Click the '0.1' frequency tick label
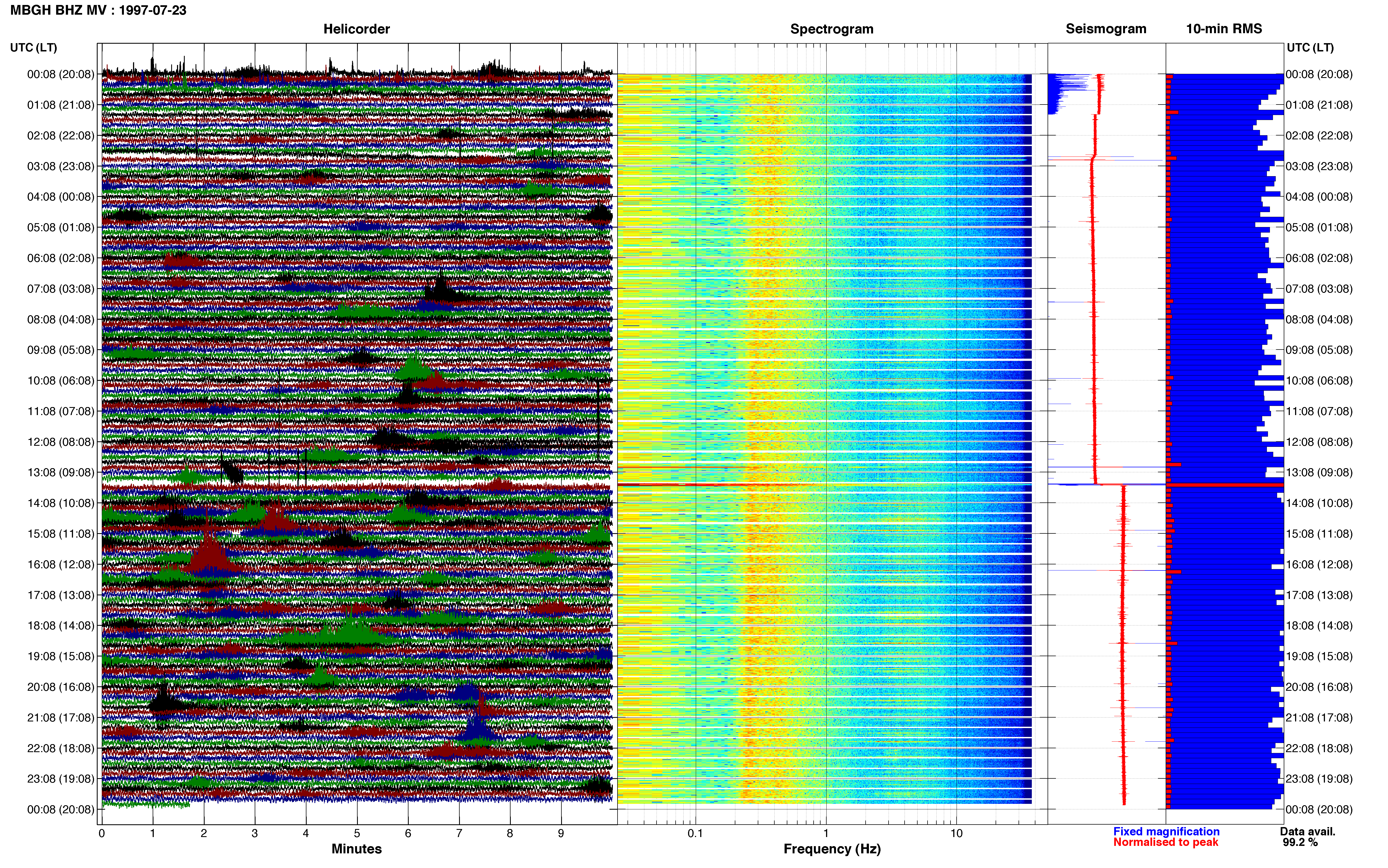 pos(695,833)
